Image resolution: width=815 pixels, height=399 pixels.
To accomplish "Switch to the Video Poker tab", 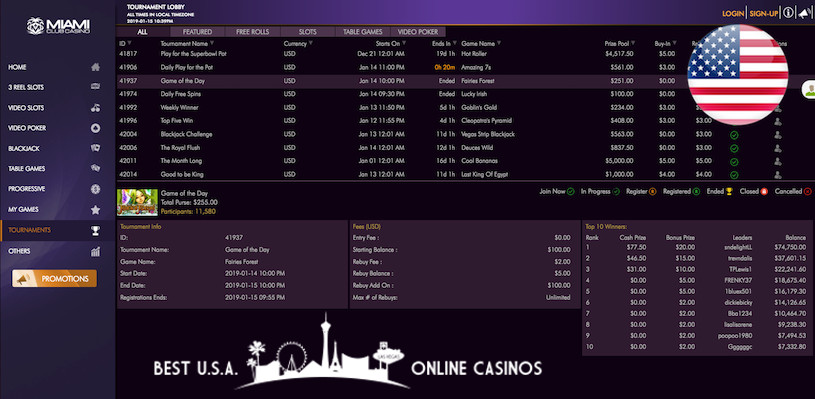I will pyautogui.click(x=418, y=32).
